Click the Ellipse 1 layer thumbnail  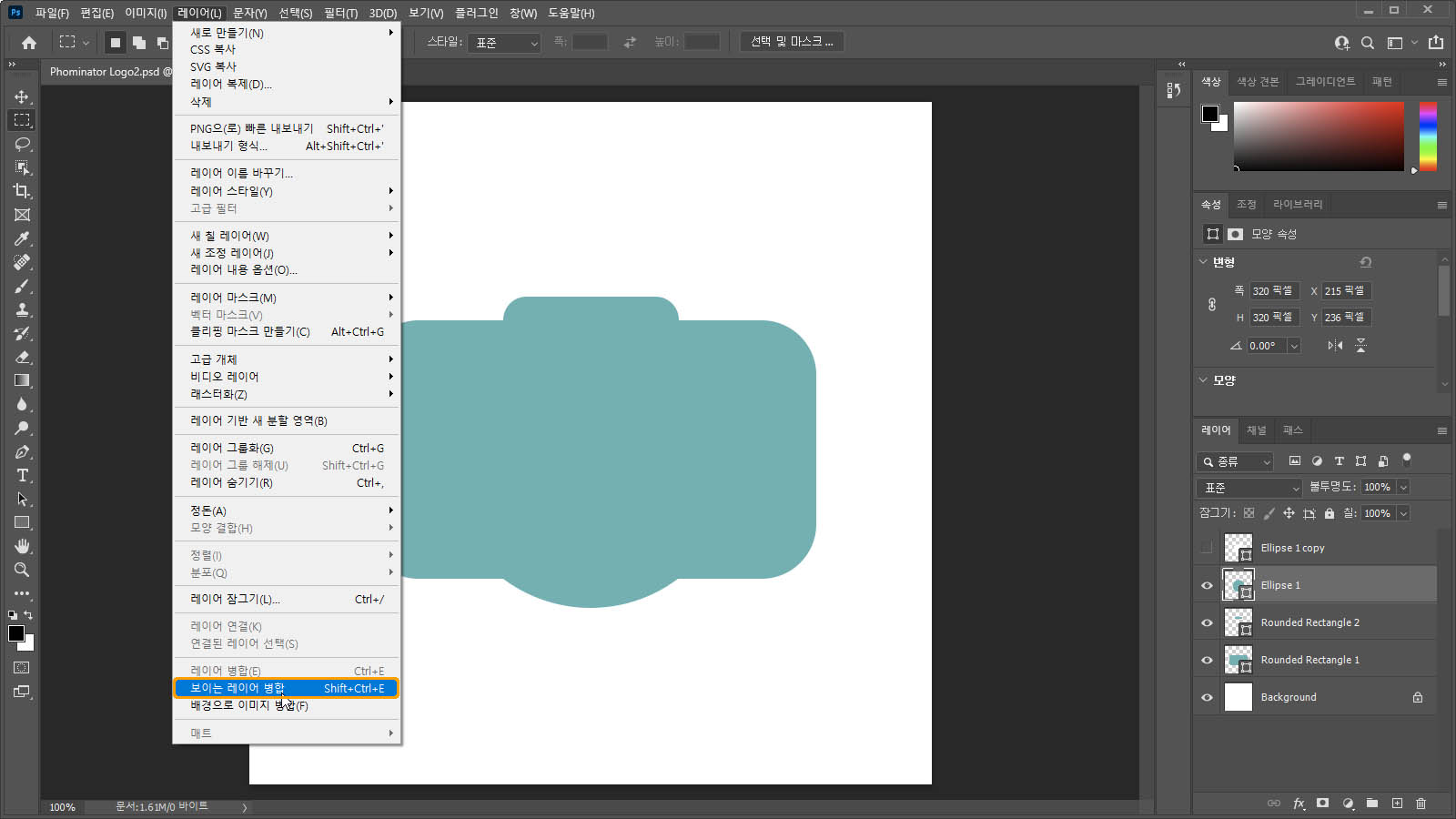coord(1238,585)
